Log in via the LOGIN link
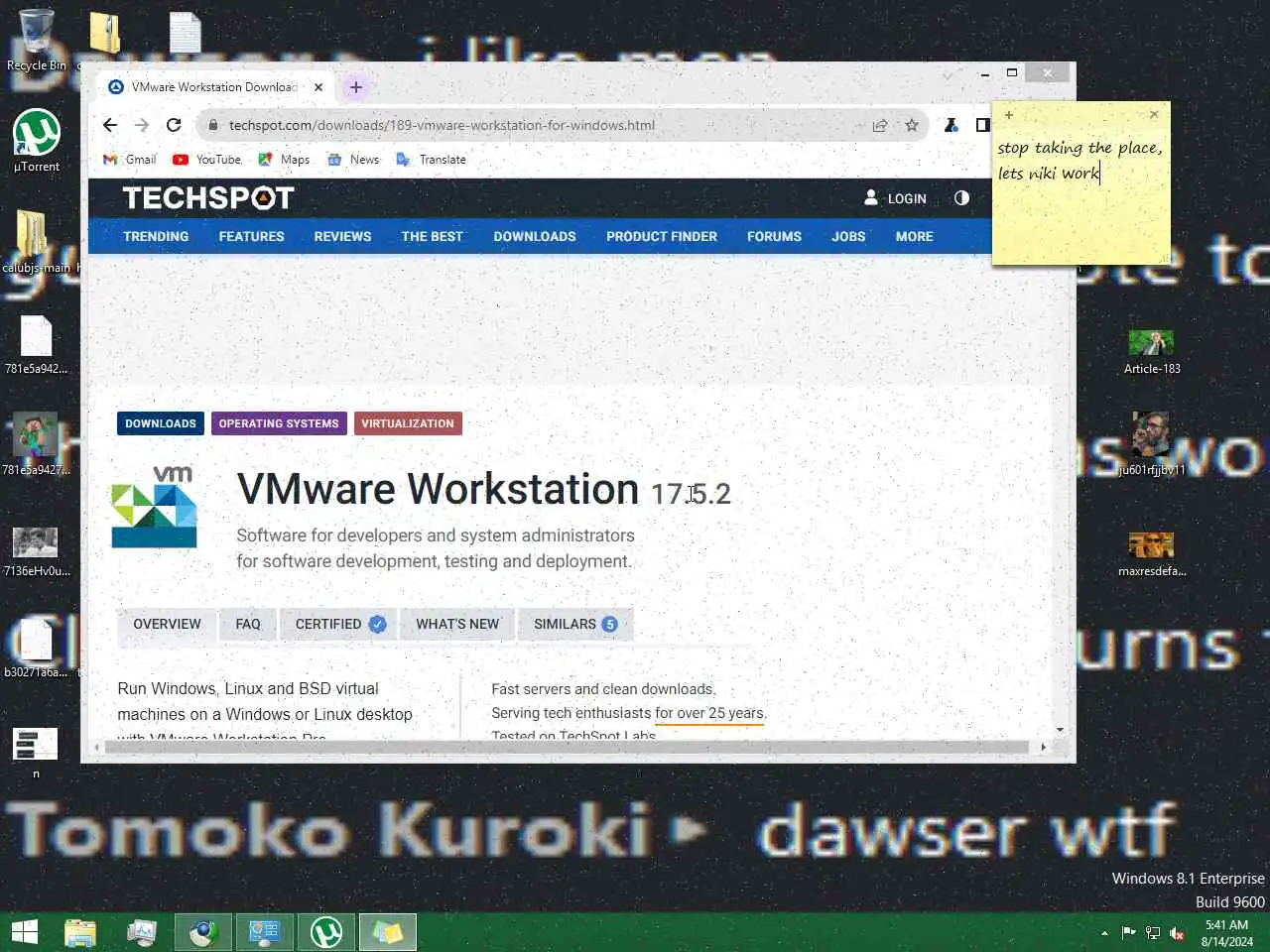Screen dimensions: 1270x952 (x=895, y=198)
